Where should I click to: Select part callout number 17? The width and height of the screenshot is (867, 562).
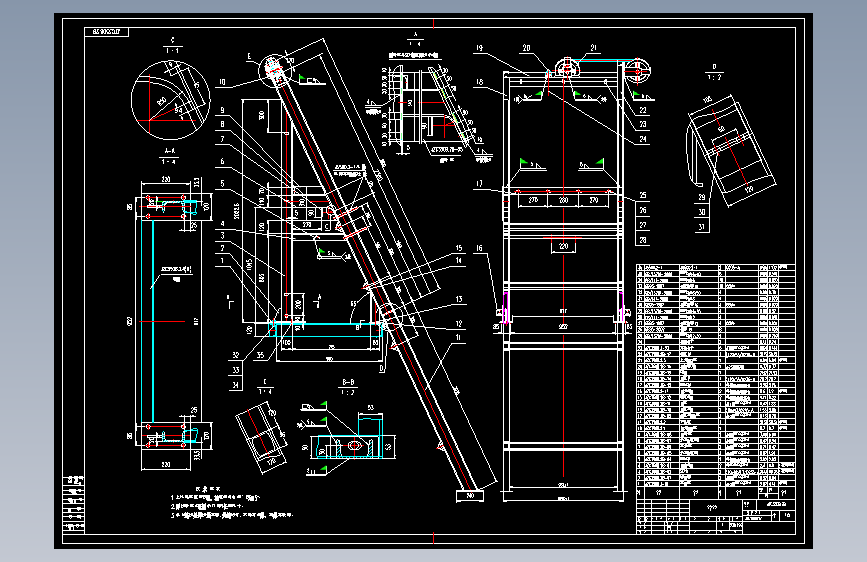coord(479,184)
